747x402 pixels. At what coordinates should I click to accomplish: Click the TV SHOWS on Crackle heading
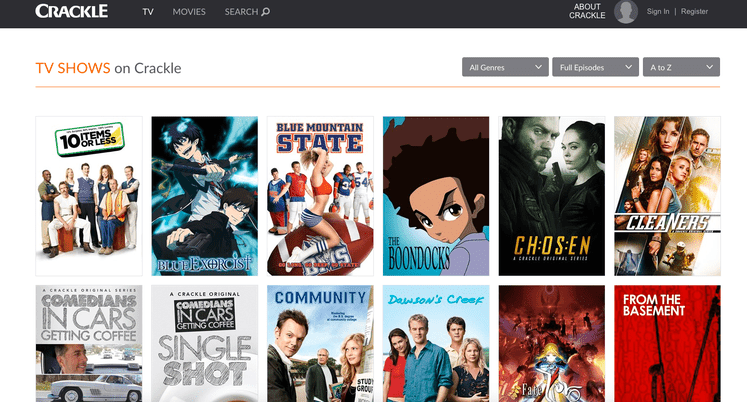pyautogui.click(x=108, y=68)
